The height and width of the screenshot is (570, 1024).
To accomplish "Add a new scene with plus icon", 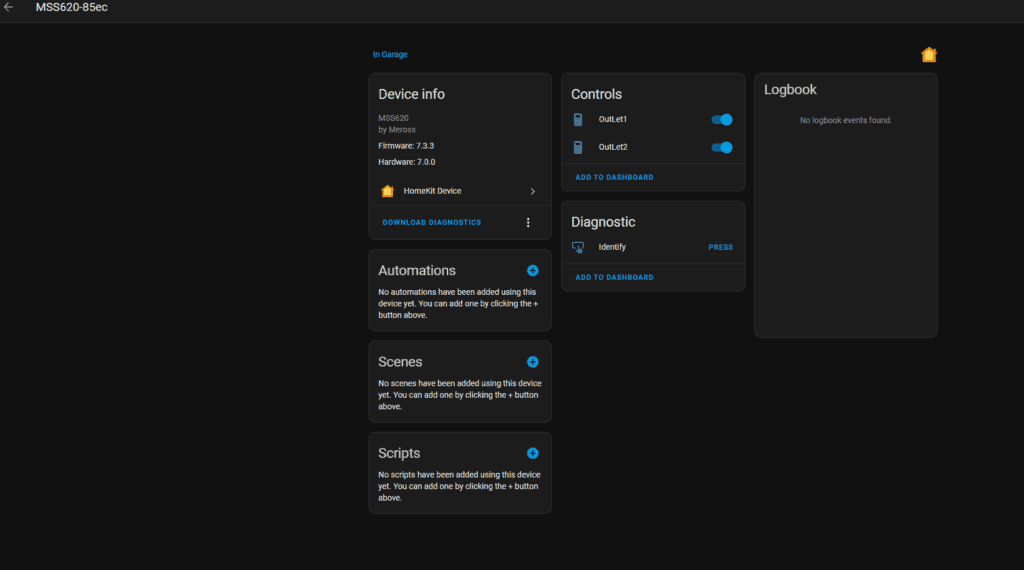I will [532, 362].
